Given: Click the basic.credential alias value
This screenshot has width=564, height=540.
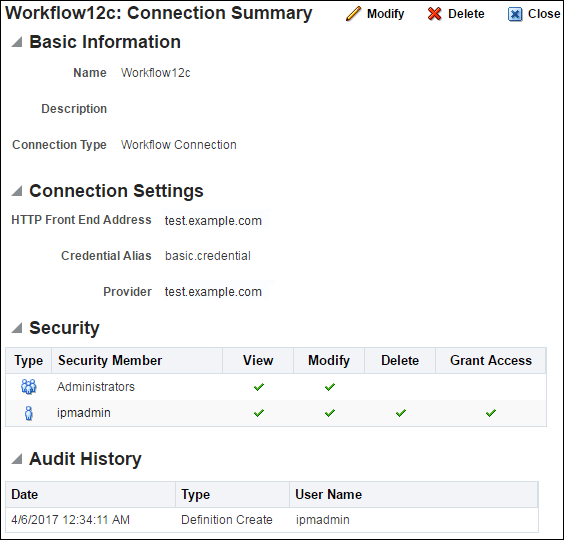Looking at the screenshot, I should click(208, 256).
